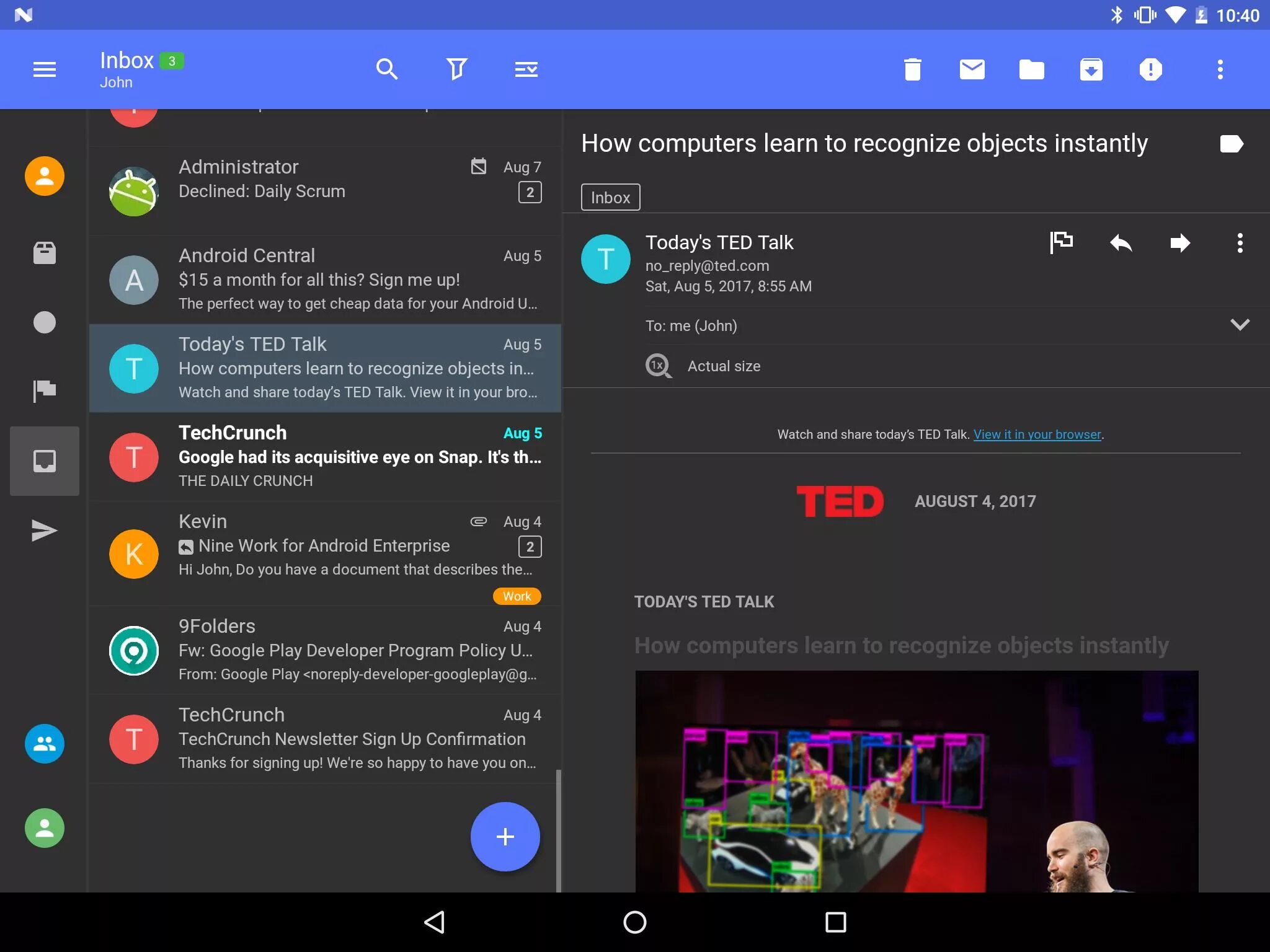Reply to Today's TED Talk email

click(1121, 242)
